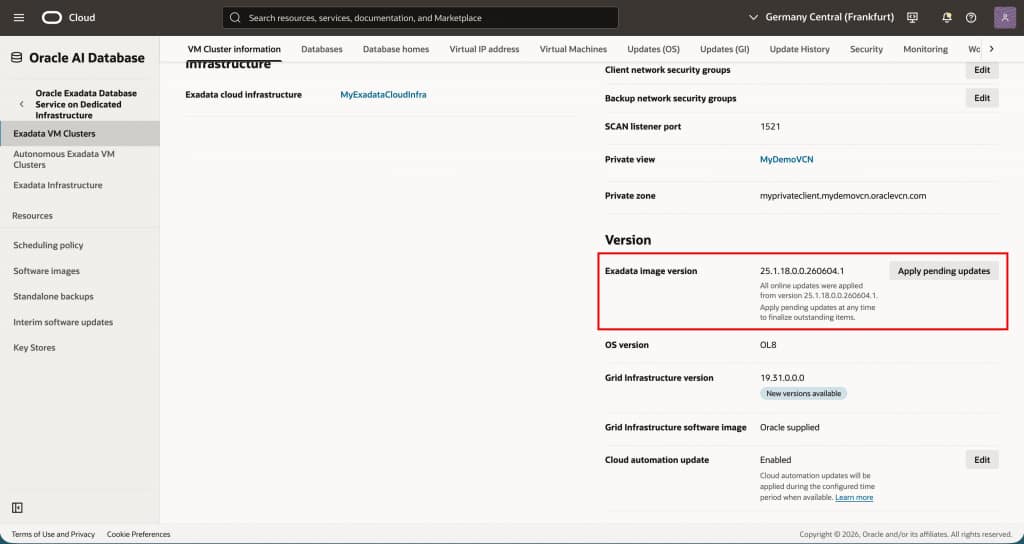Open the user profile avatar

pyautogui.click(x=1004, y=18)
